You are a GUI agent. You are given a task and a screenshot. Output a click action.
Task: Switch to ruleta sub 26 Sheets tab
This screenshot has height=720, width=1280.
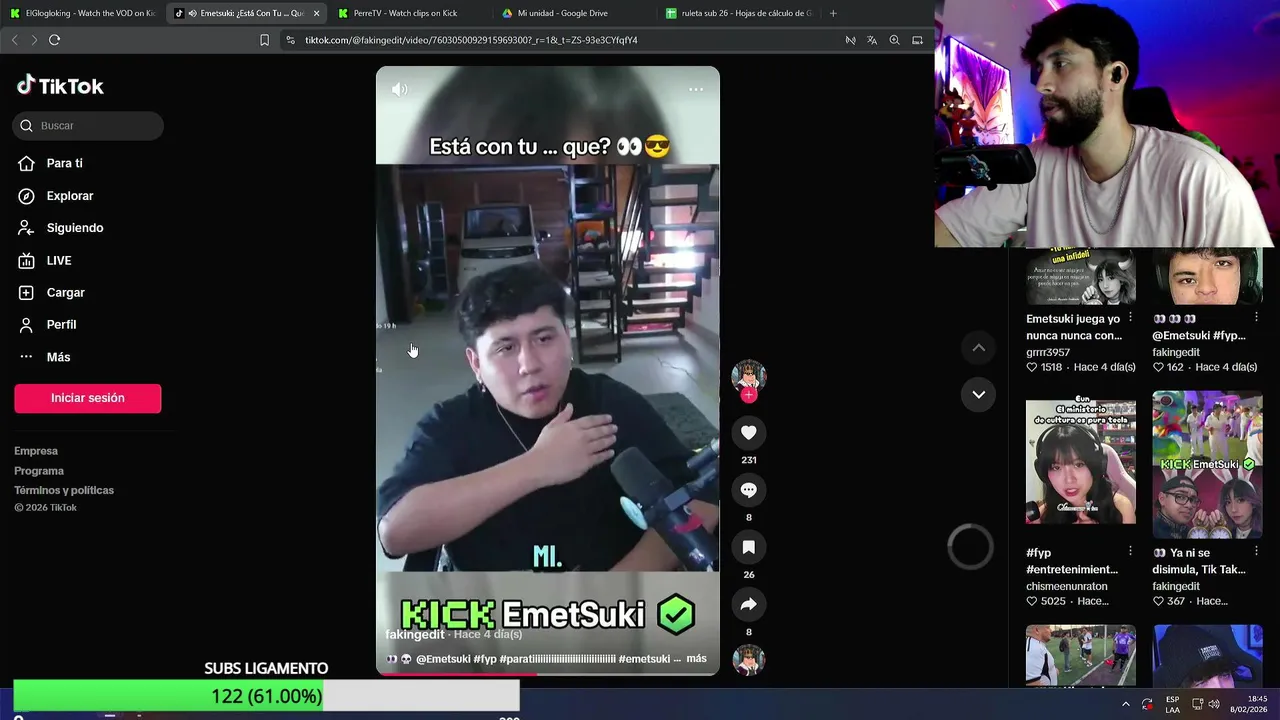[740, 13]
